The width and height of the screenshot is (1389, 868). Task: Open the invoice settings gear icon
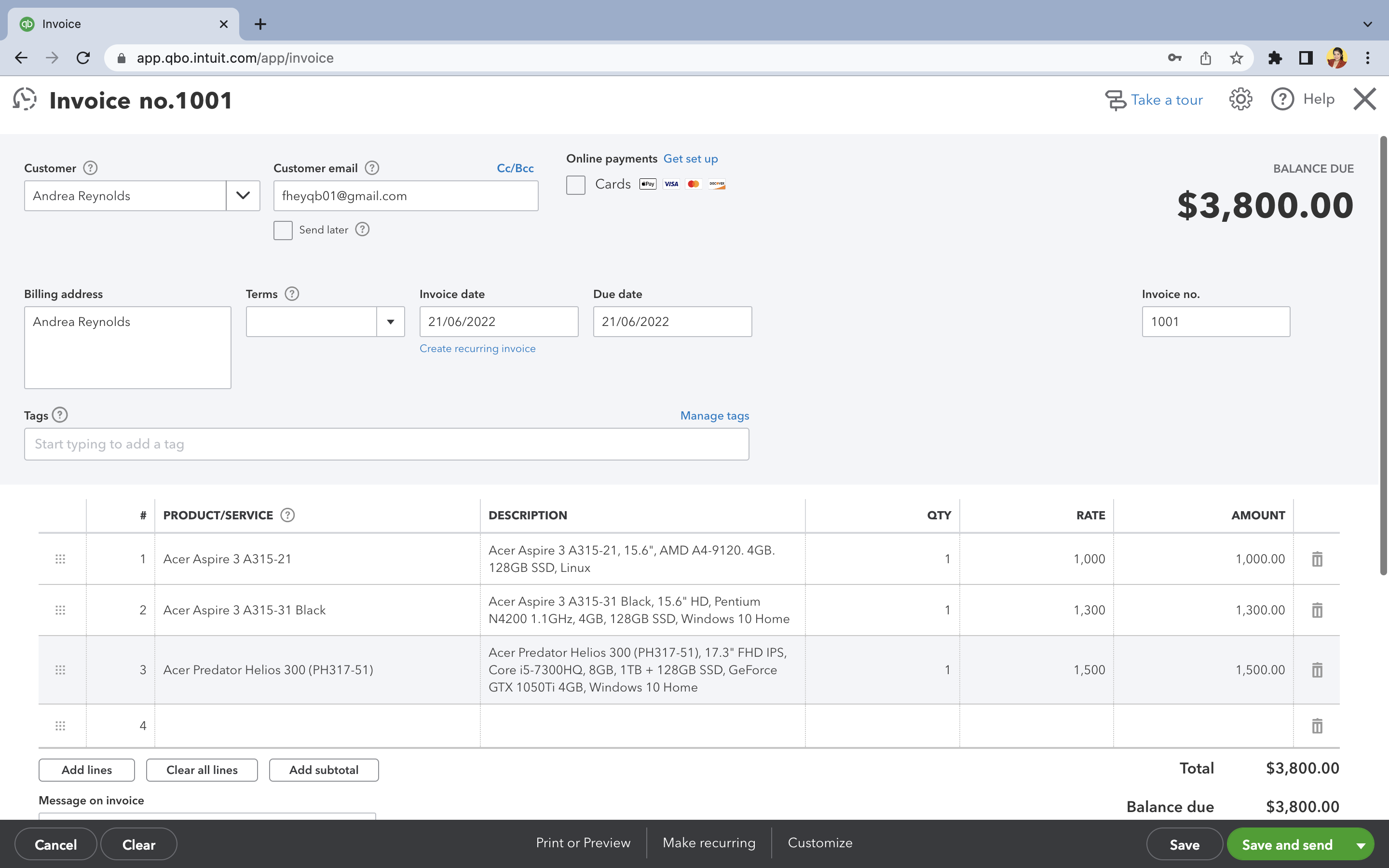tap(1240, 99)
